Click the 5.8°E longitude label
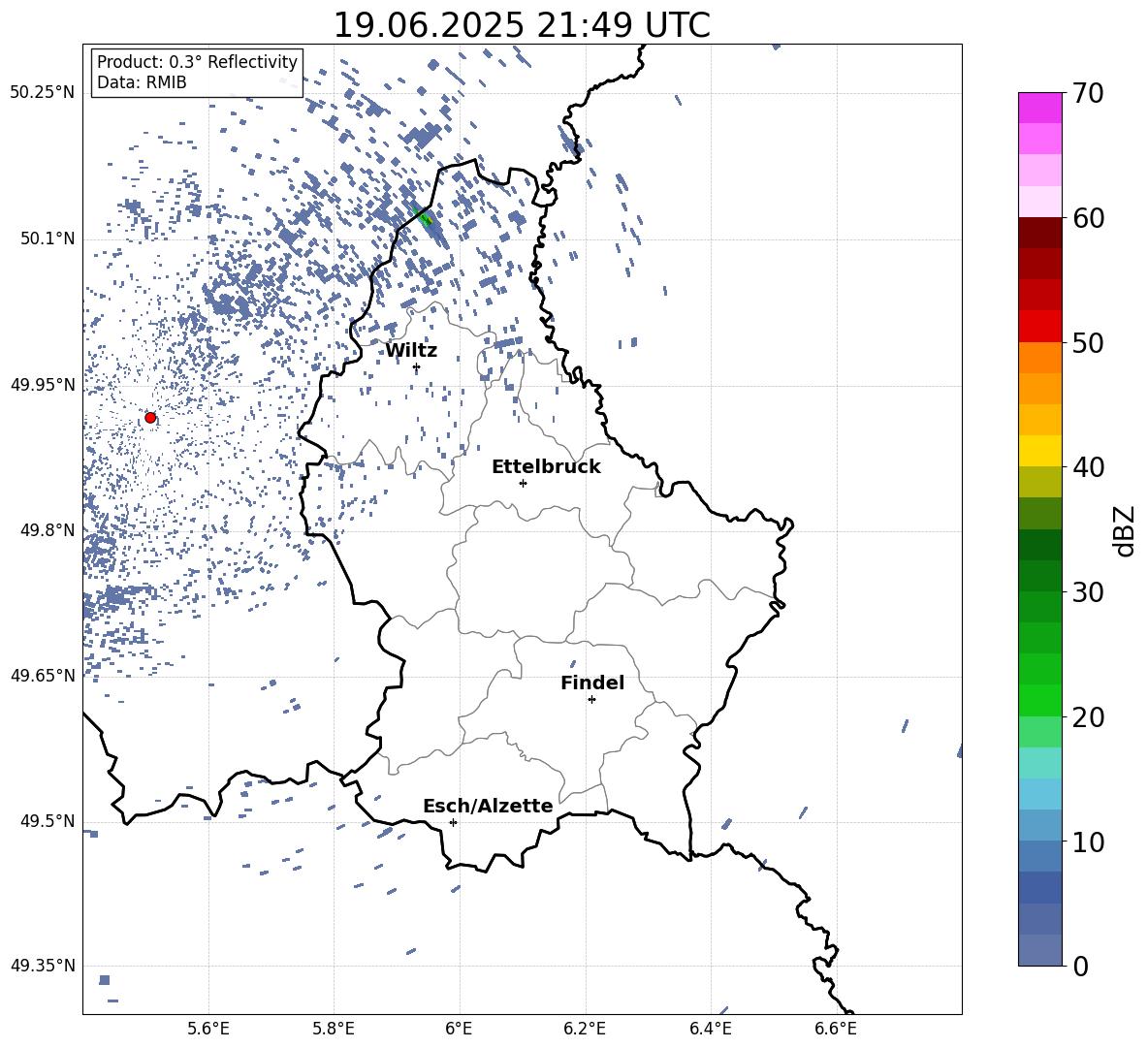Viewport: 1148px width, 1048px height. [x=334, y=1029]
